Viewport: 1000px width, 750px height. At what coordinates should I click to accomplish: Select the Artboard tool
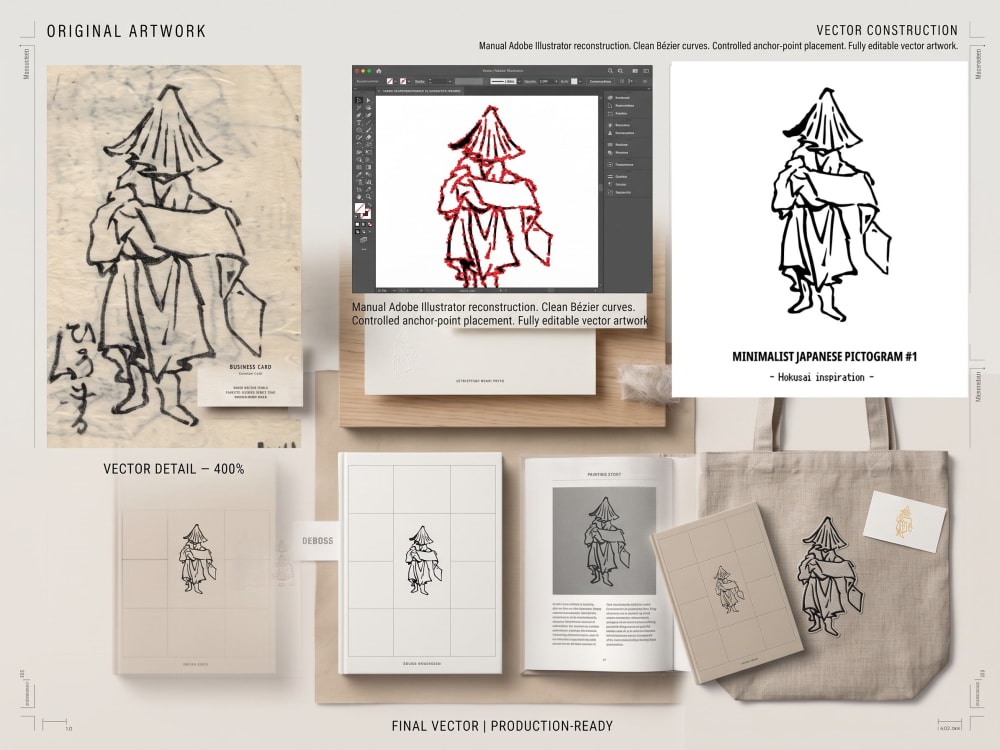click(358, 189)
